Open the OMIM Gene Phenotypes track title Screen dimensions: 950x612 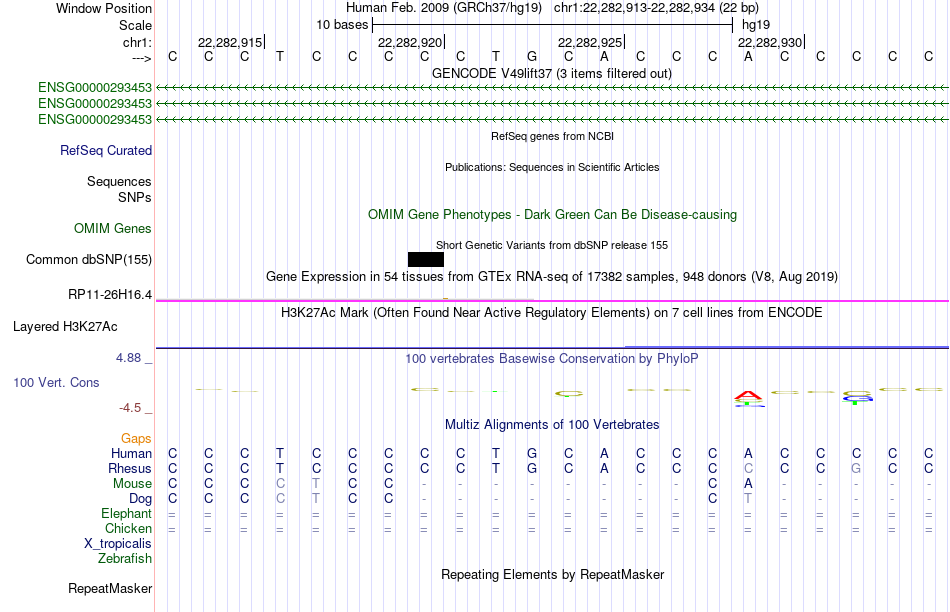553,215
